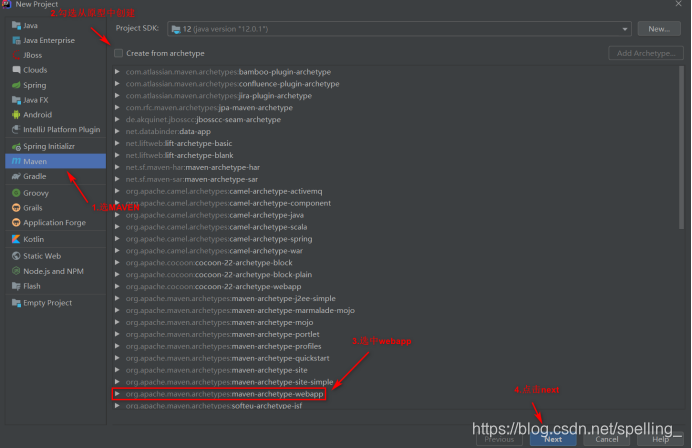Click the Kotlin K icon
The width and height of the screenshot is (692, 448).
point(16,239)
